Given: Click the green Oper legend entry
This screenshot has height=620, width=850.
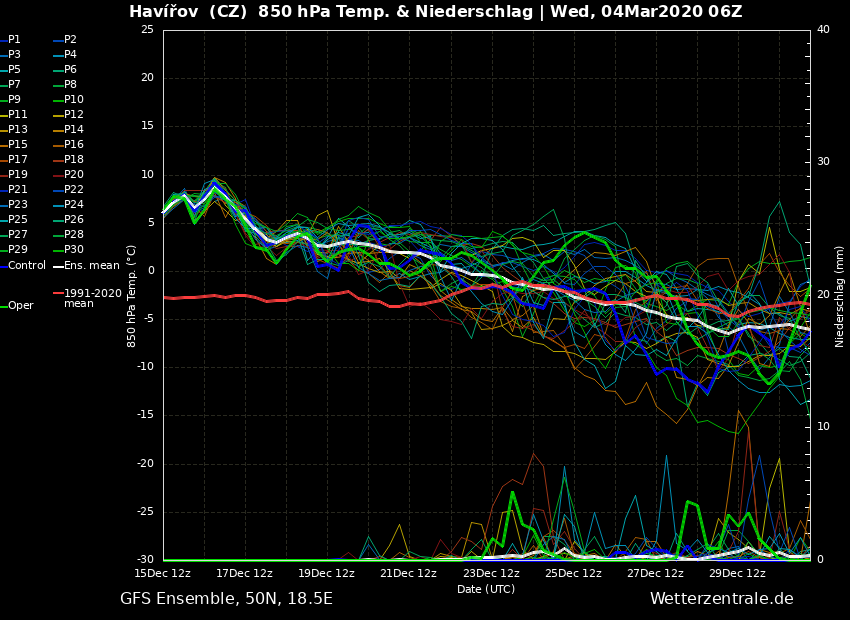Looking at the screenshot, I should [x=20, y=306].
